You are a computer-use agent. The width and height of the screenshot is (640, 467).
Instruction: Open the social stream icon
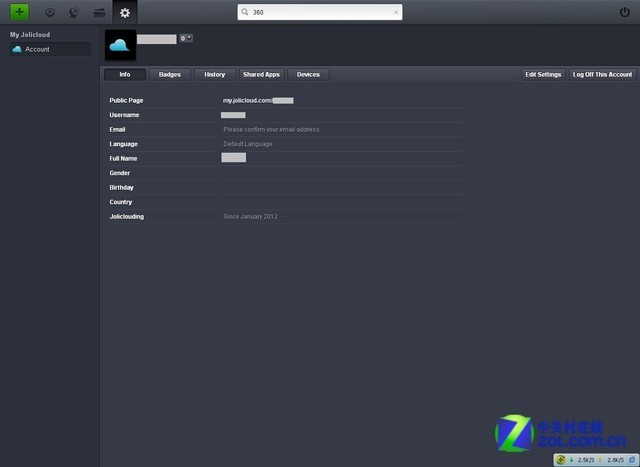74,12
